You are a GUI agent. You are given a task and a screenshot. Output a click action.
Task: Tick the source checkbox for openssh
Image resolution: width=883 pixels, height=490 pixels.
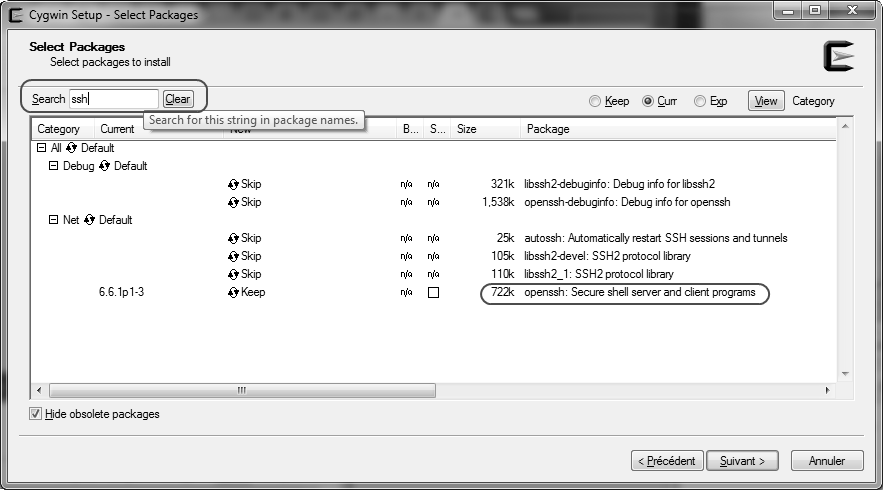coord(433,292)
